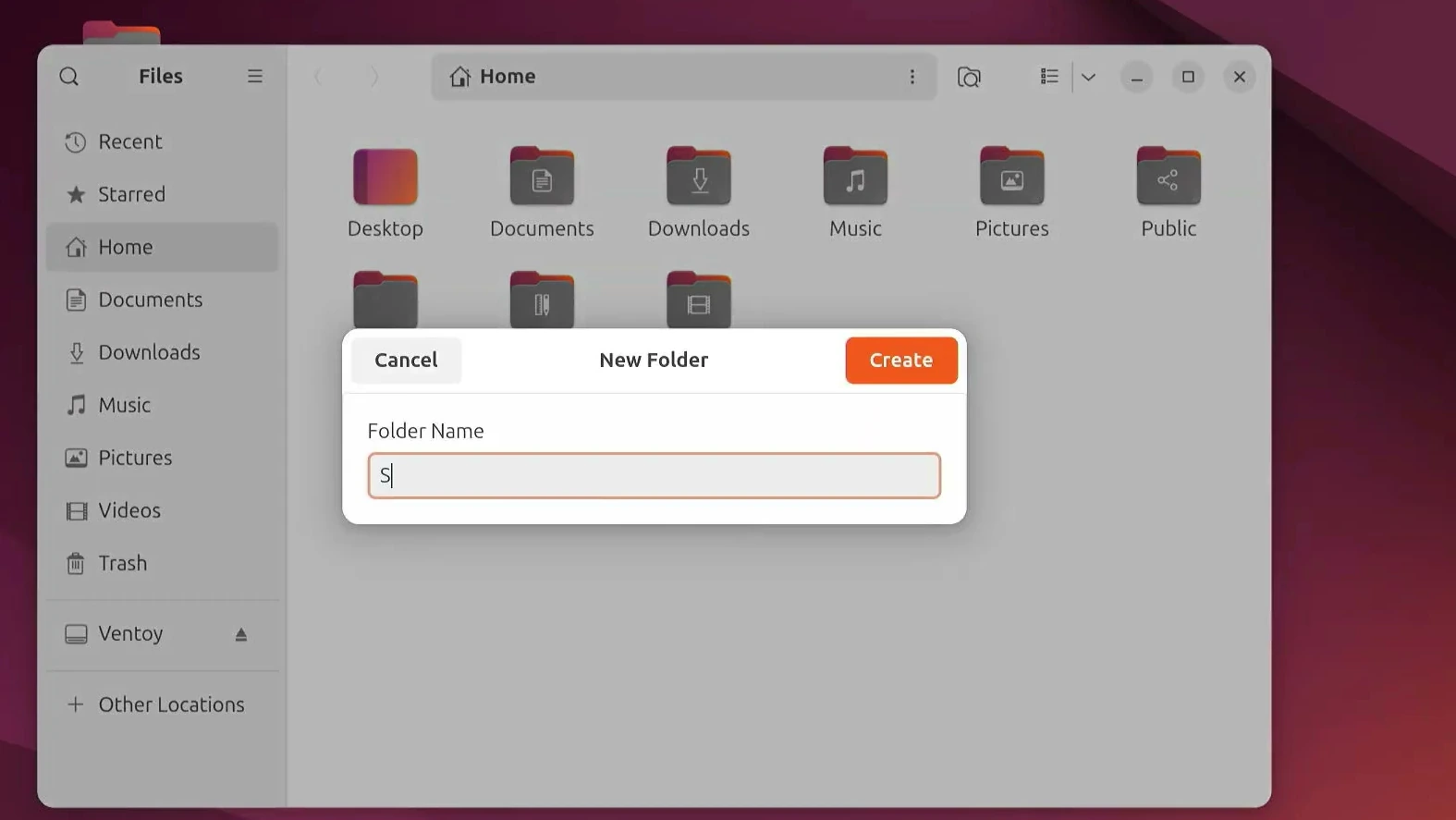
Task: Open Other Locations in the sidebar
Action: coord(162,704)
